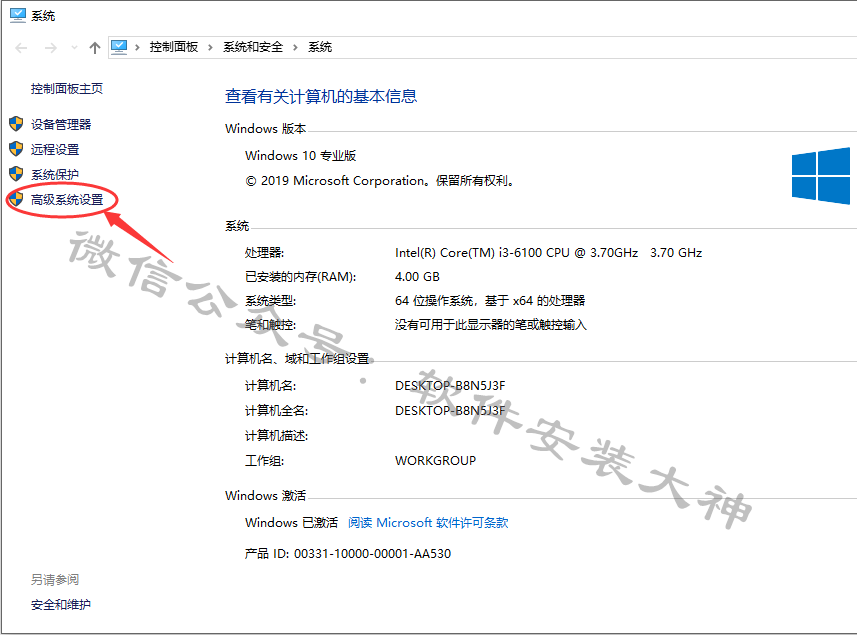Screen dimensions: 857x635
Task: Click 64 位操作系统 system type value
Action: point(490,301)
